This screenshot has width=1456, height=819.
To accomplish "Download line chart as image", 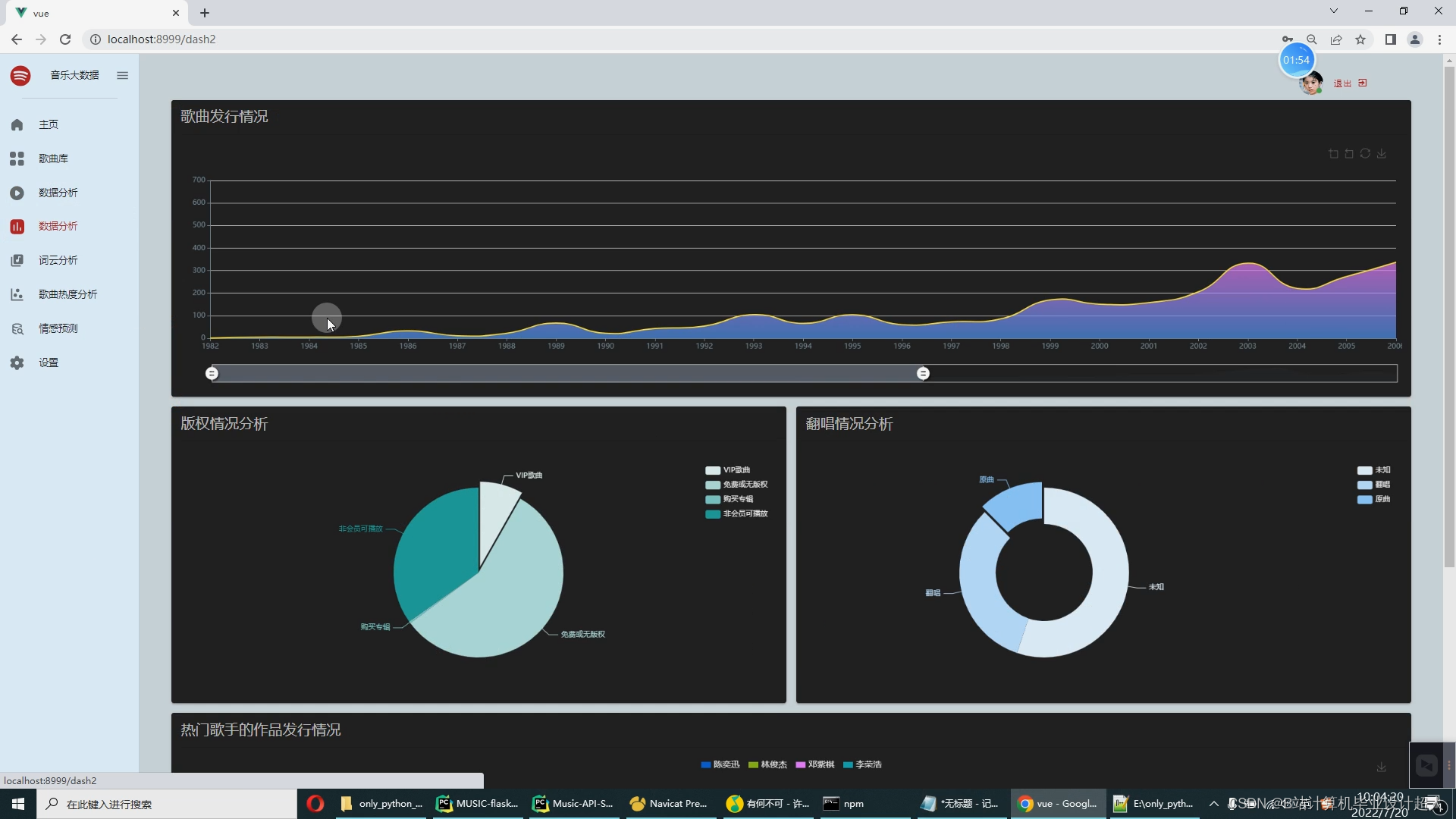I will [1382, 154].
